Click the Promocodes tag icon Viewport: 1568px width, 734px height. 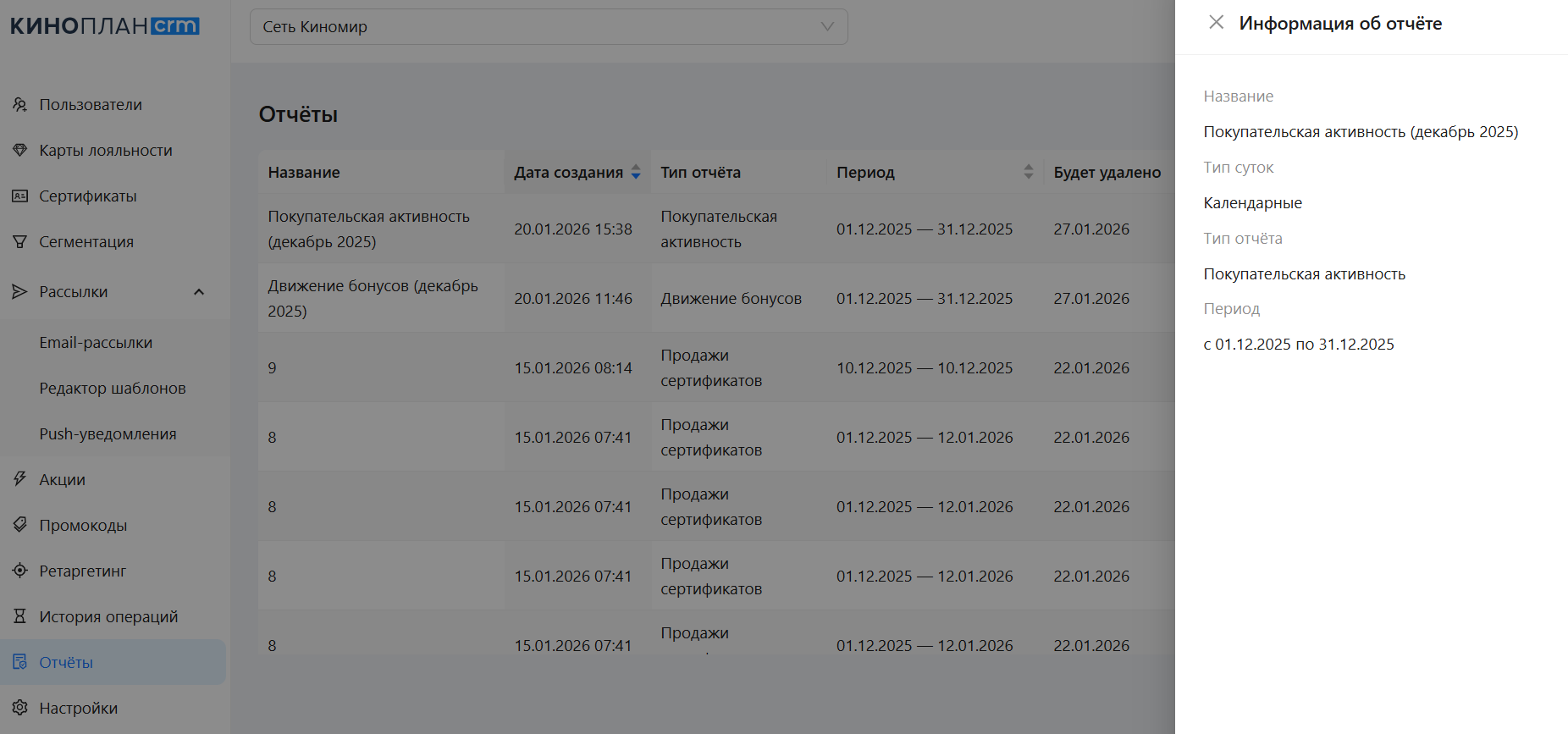tap(19, 525)
